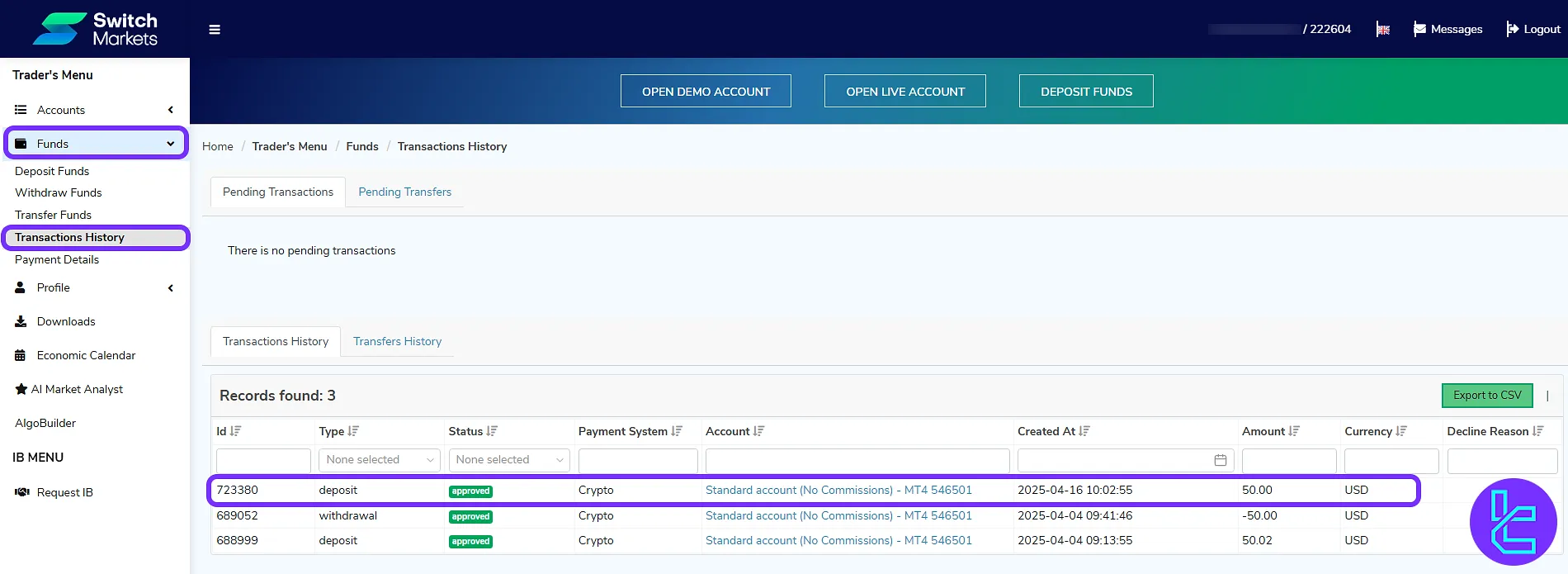Image resolution: width=1568 pixels, height=574 pixels.
Task: Click the OPEN LIVE ACCOUNT button
Action: click(905, 91)
